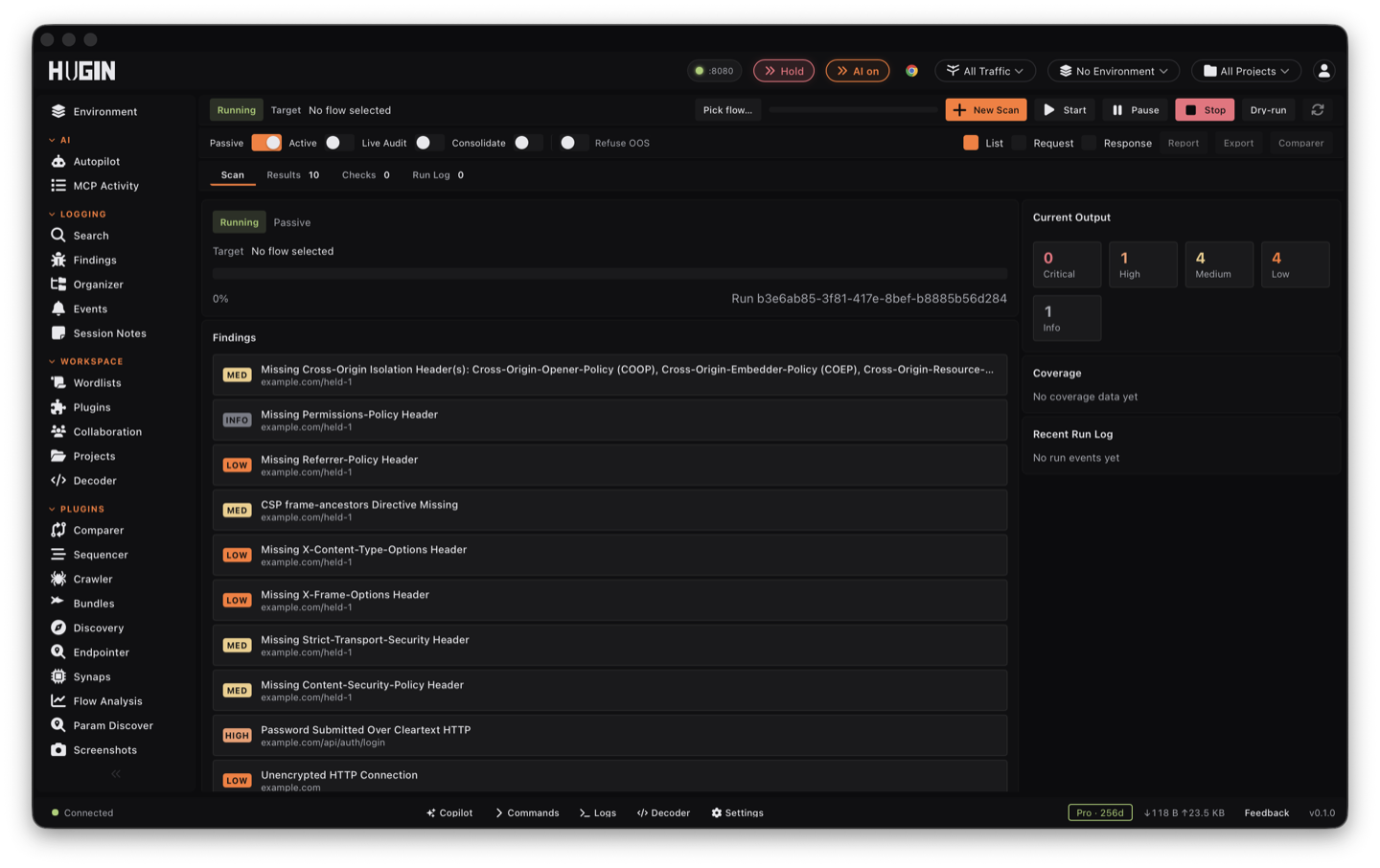Open MCP Activity in the sidebar

pos(95,186)
